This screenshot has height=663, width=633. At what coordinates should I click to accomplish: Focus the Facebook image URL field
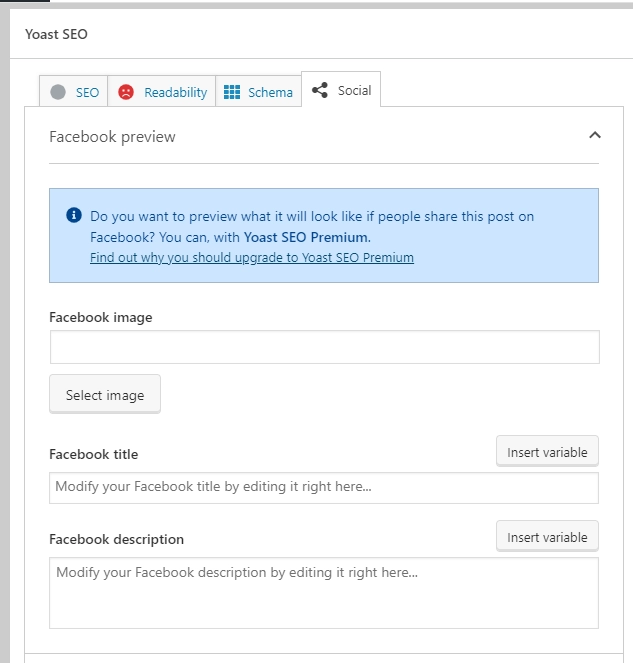[325, 347]
